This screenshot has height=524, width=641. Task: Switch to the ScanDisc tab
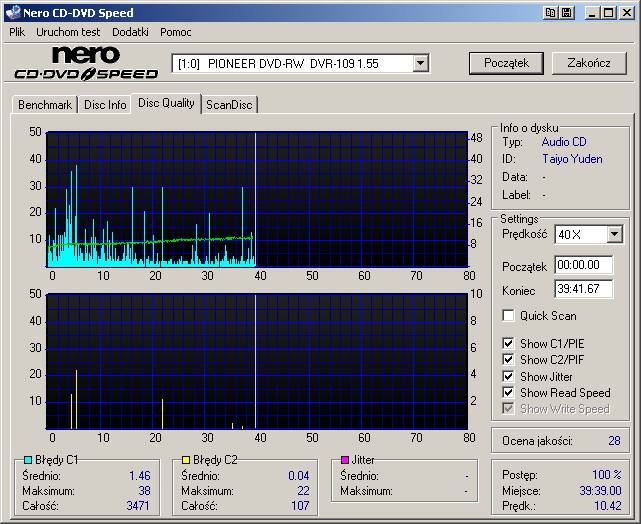click(229, 105)
